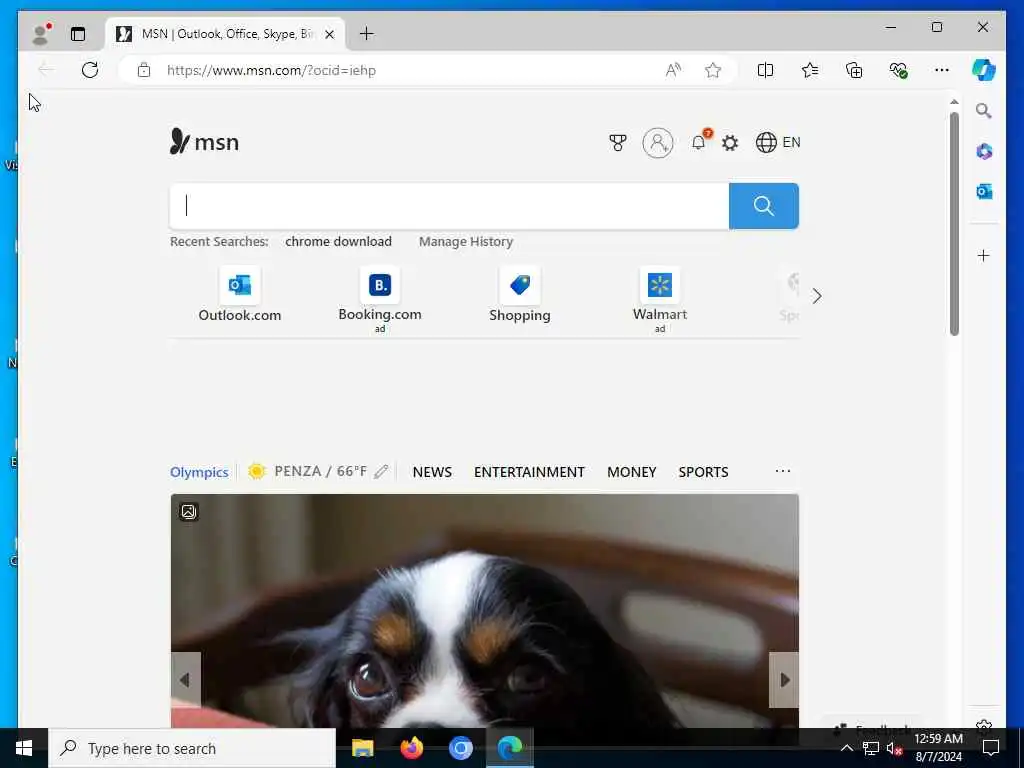Open the Favorites list
The height and width of the screenshot is (768, 1024).
coord(810,70)
